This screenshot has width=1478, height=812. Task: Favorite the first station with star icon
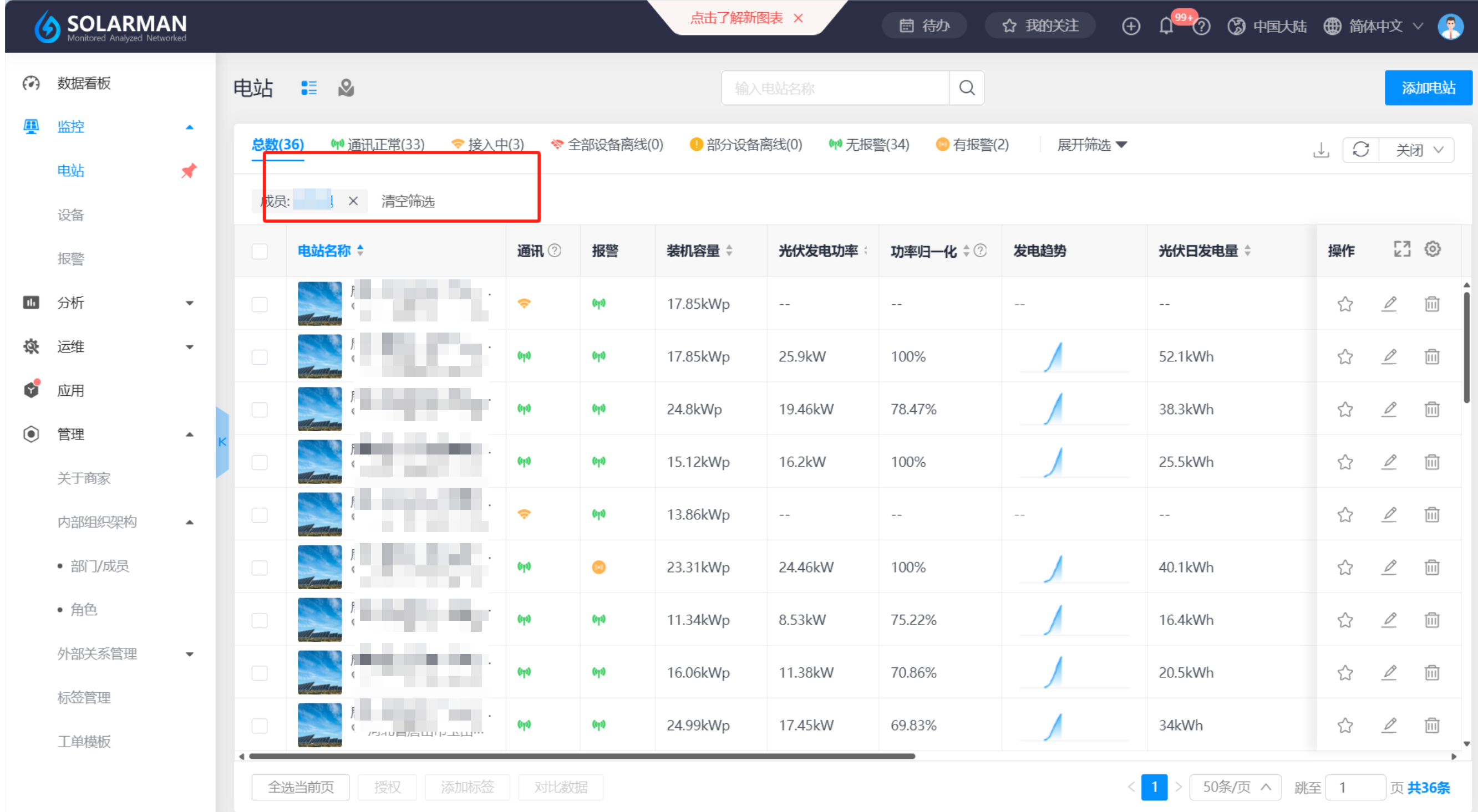coord(1345,304)
